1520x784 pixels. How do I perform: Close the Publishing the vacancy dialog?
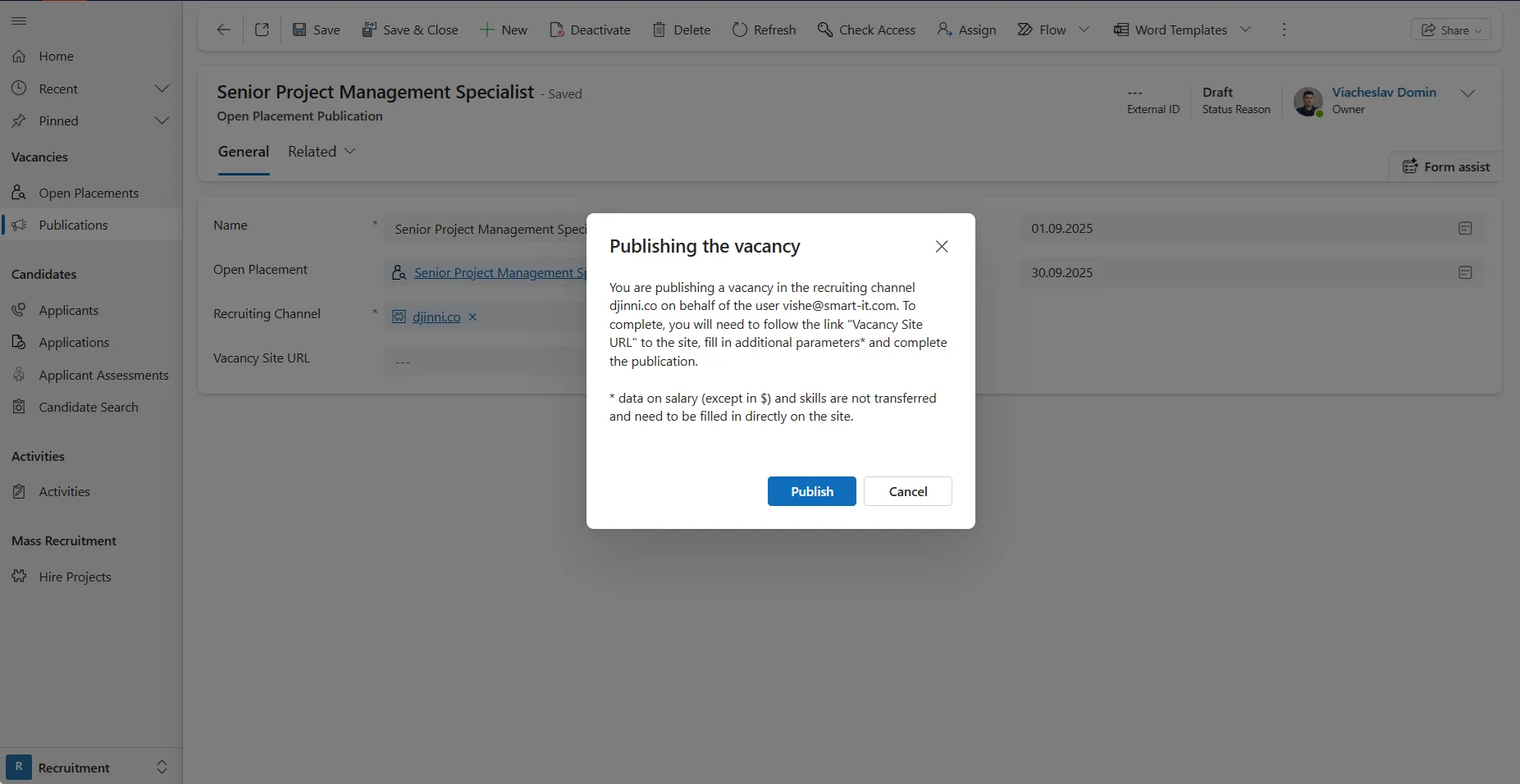tap(942, 247)
